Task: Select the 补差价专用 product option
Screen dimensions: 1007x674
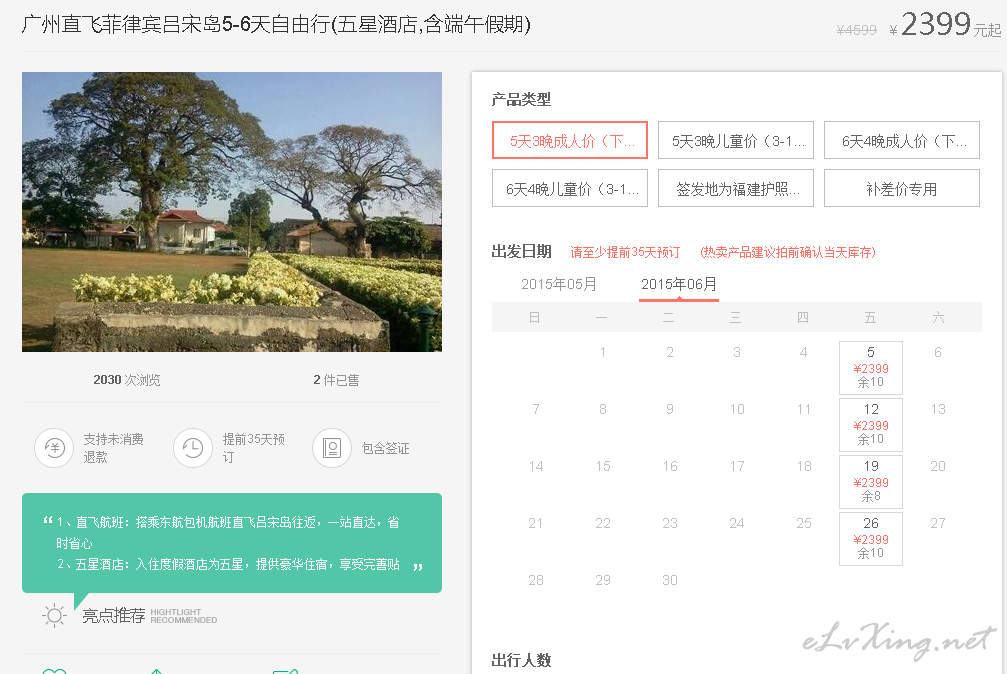Action: tap(902, 188)
